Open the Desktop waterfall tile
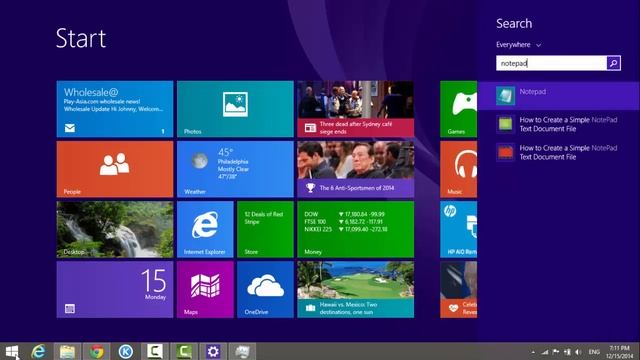The image size is (640, 360). (x=115, y=229)
